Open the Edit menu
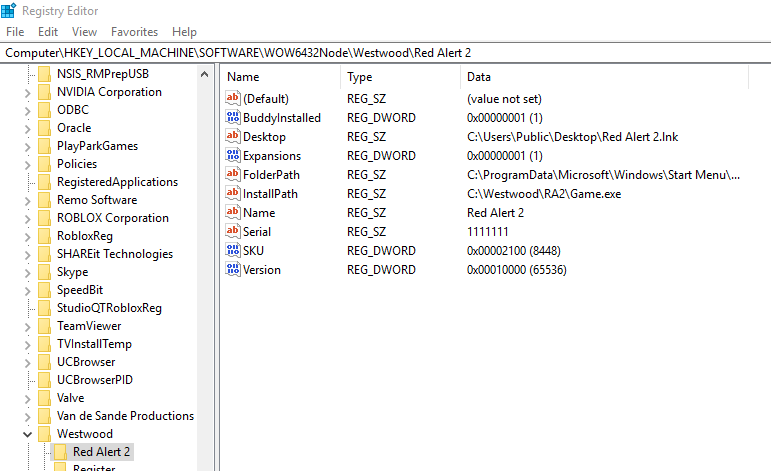 48,32
